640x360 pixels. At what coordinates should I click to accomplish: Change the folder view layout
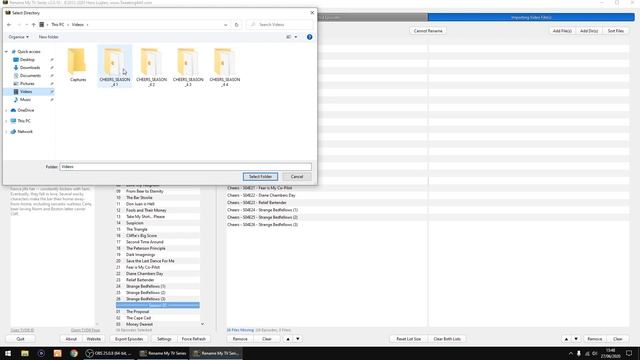289,37
